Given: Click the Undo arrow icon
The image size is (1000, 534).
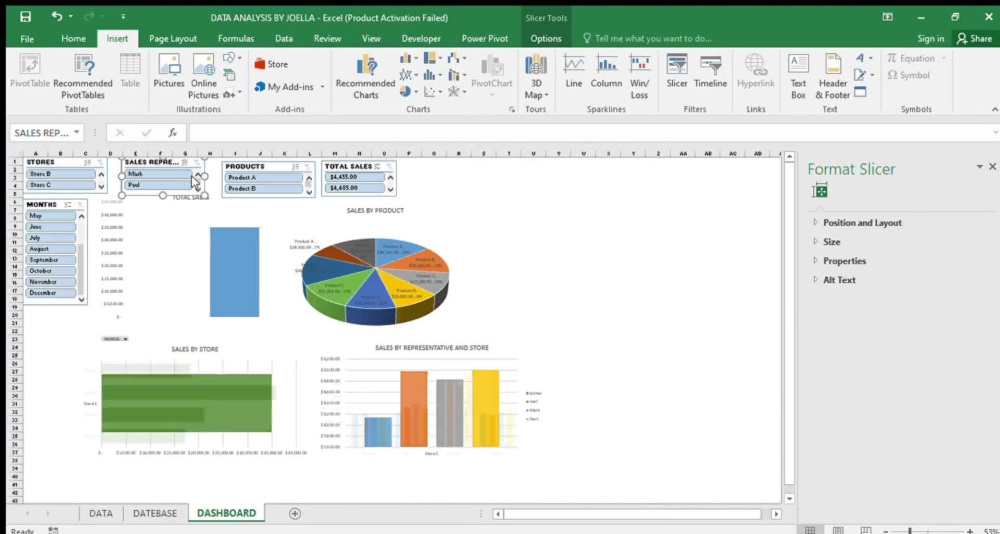Looking at the screenshot, I should tap(57, 17).
